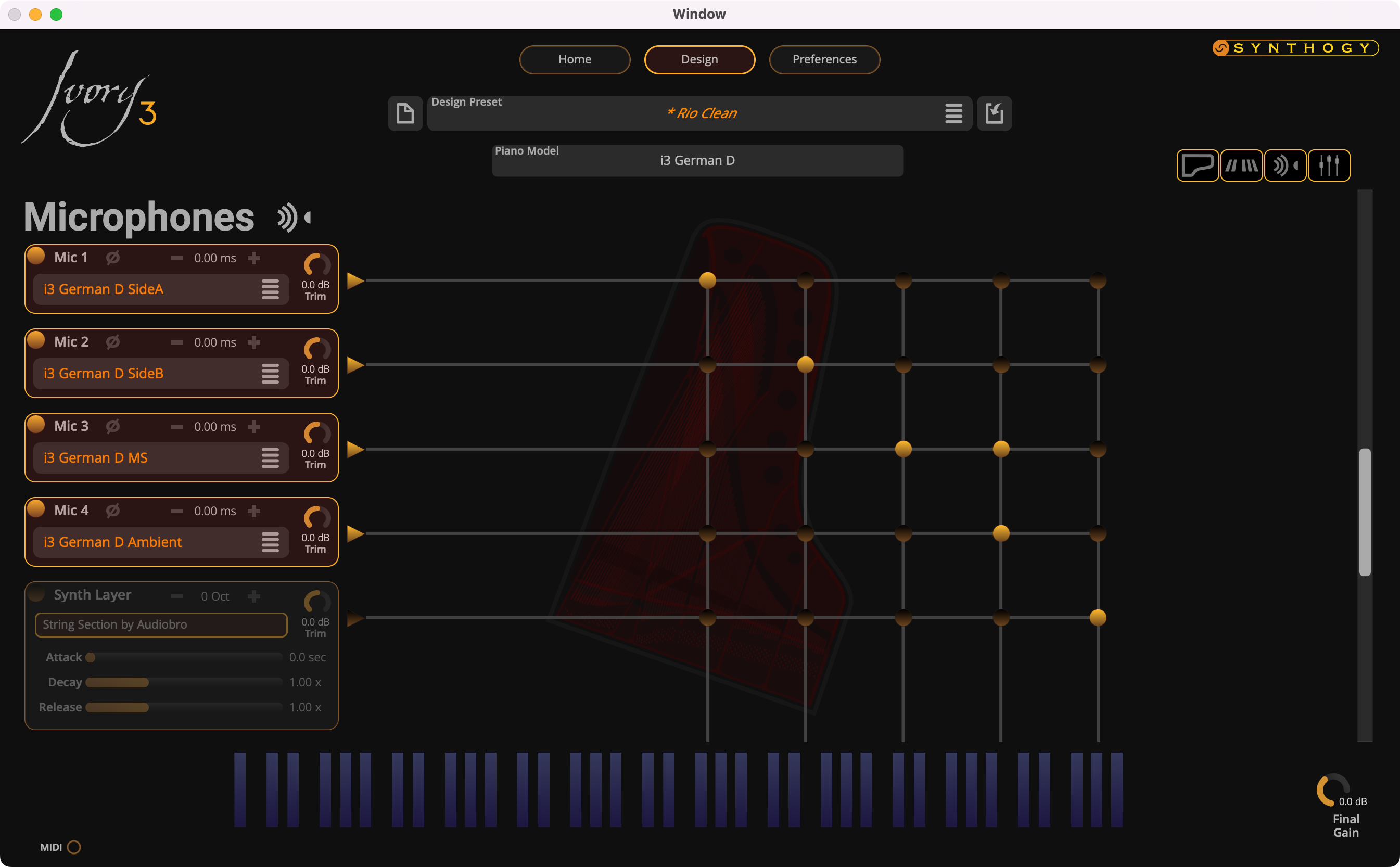Click the Synth Layer routing arrow
The height and width of the screenshot is (867, 1400).
[355, 618]
